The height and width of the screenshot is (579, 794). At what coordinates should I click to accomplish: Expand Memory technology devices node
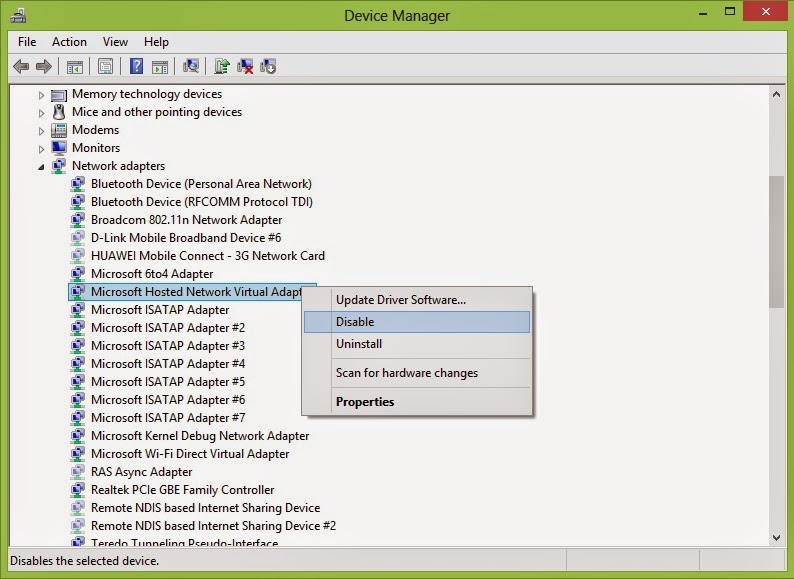point(42,95)
